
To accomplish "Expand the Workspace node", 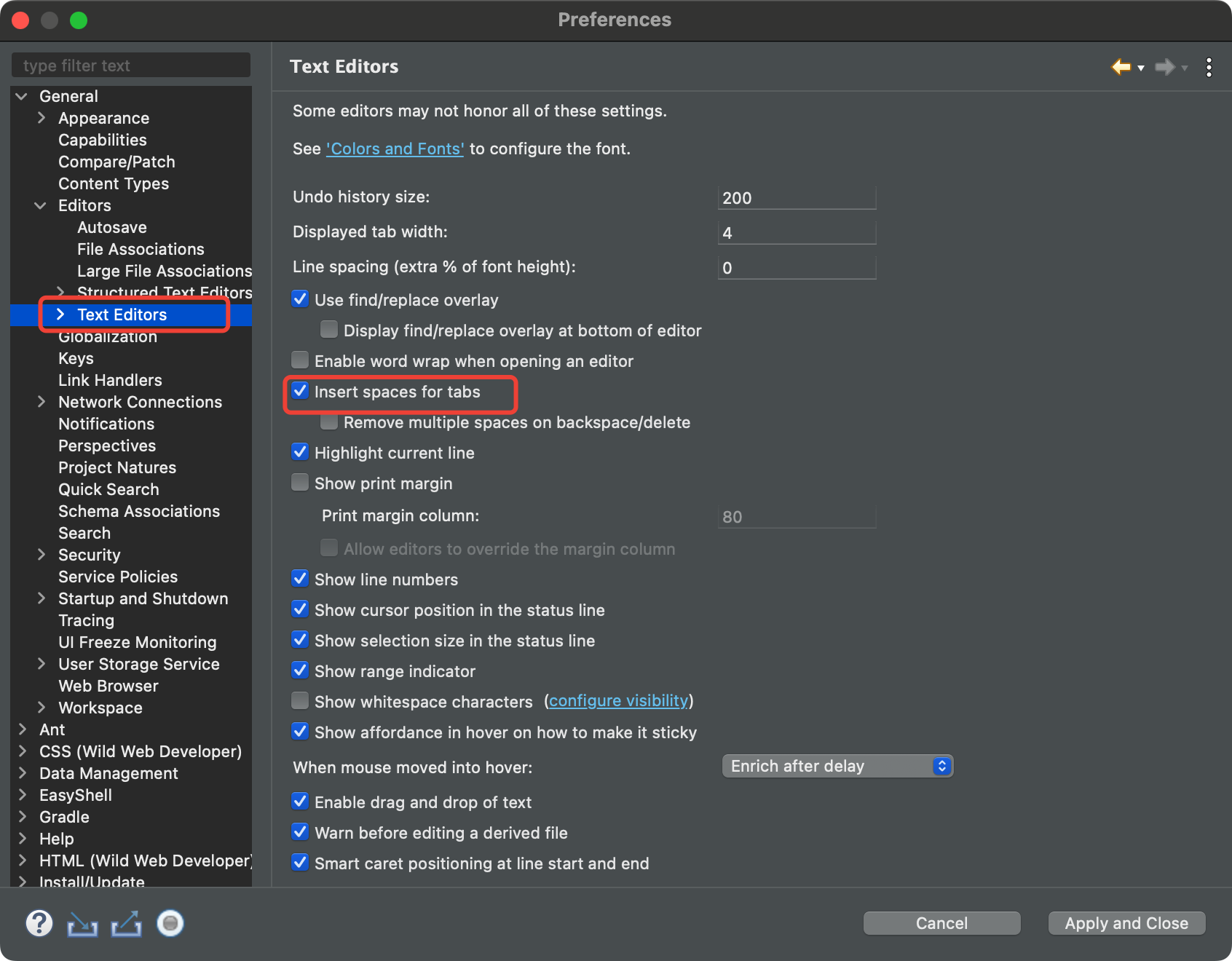I will pos(42,708).
